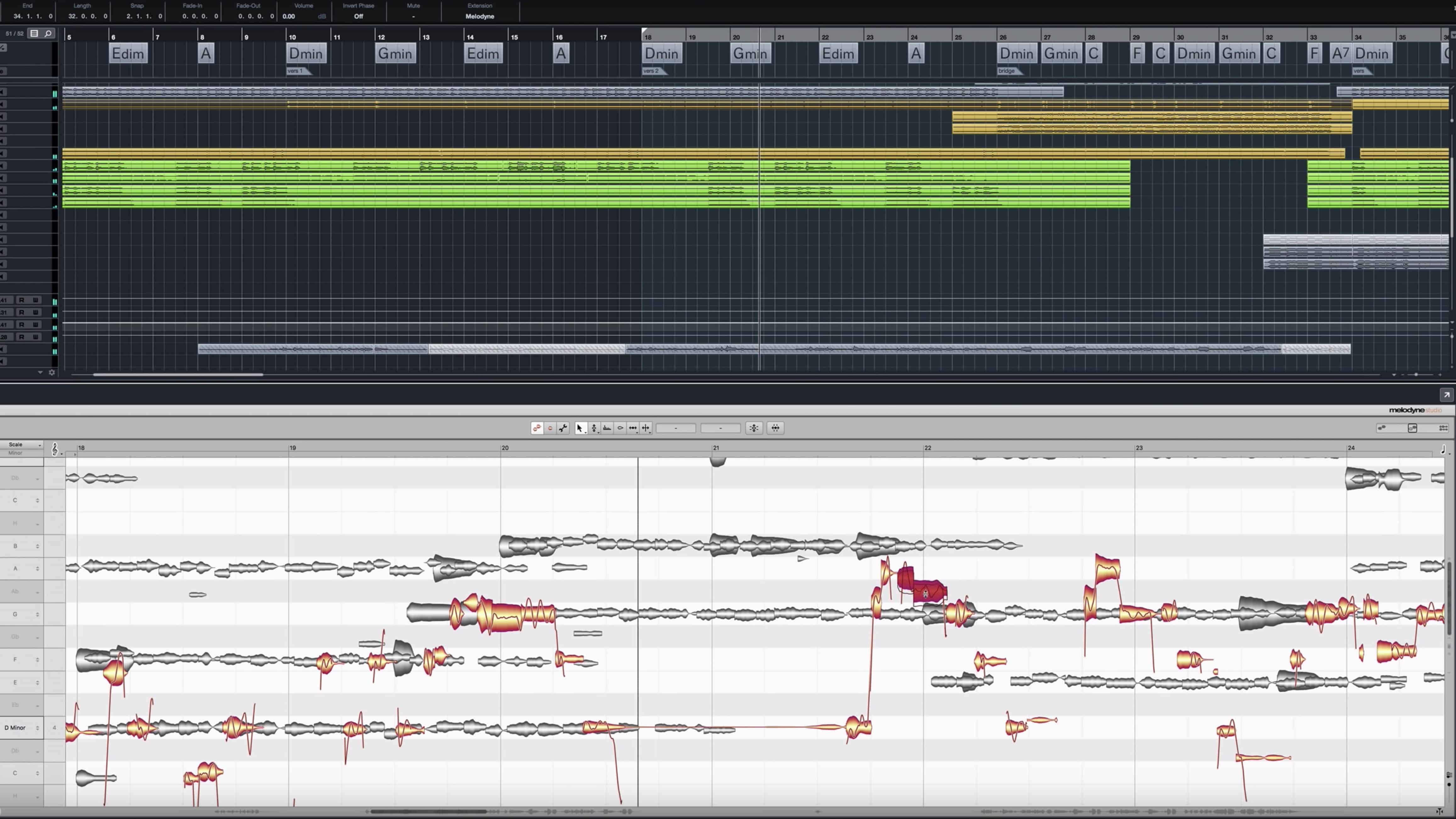Open the E pitch row stepper

[37, 682]
